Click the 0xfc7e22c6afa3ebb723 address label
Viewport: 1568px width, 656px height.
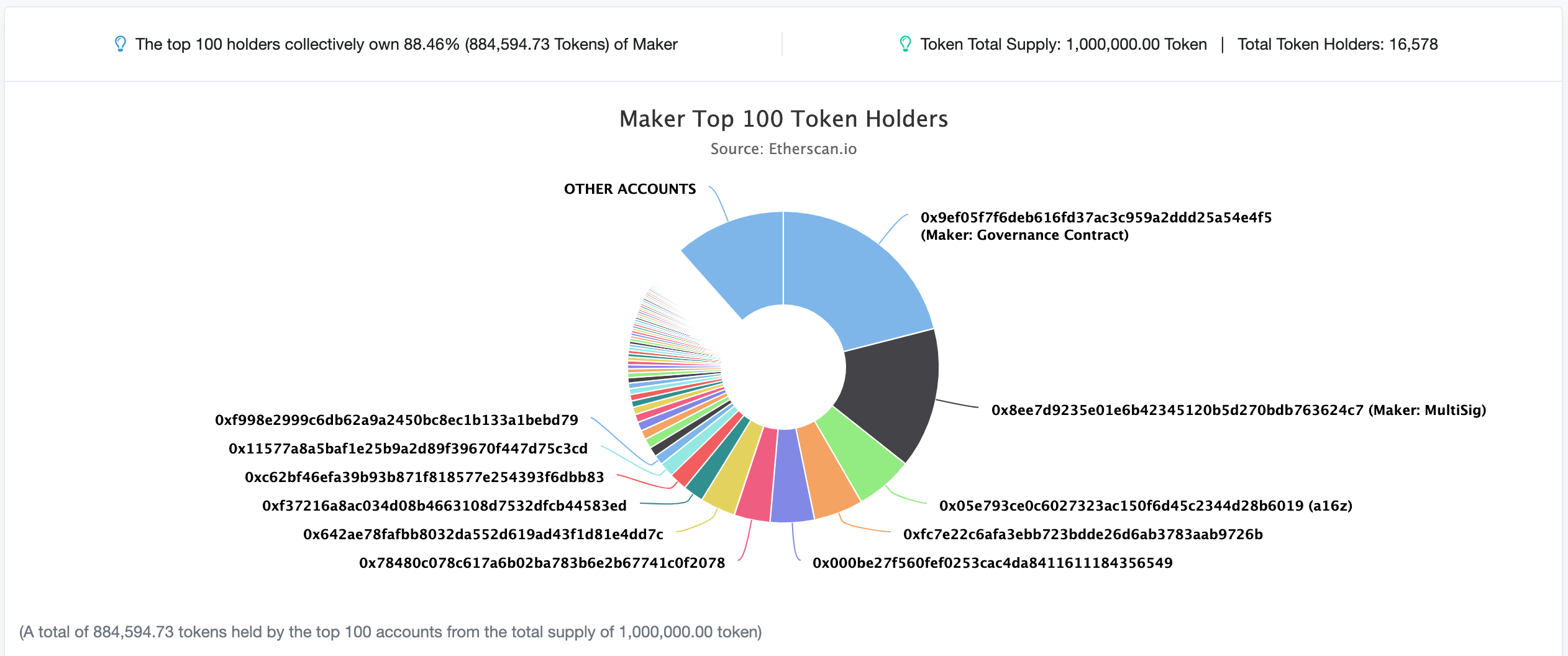1083,534
